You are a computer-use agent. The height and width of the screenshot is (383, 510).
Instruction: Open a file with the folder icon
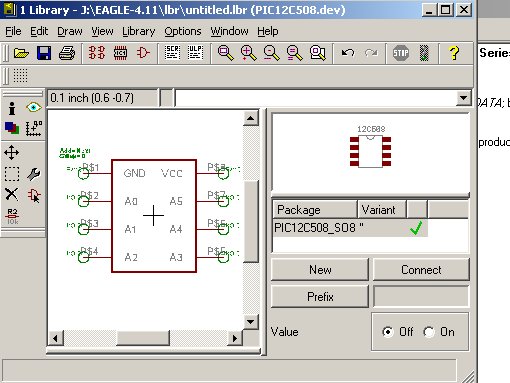point(21,53)
